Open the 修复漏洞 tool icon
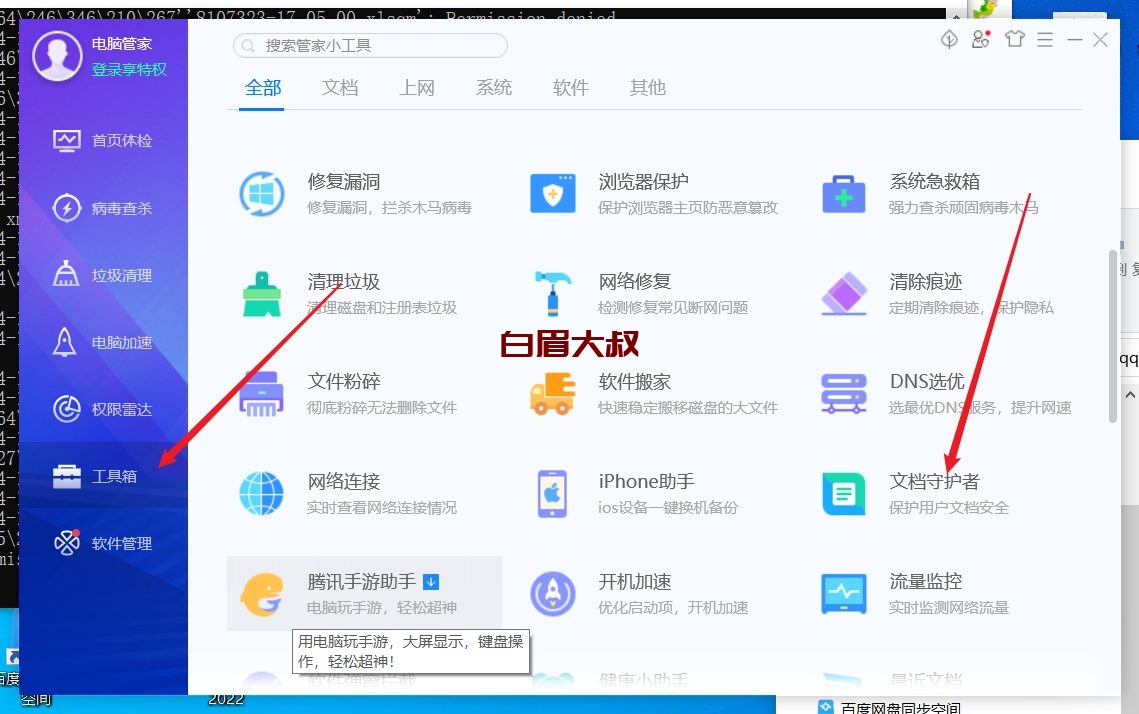This screenshot has width=1139, height=714. [262, 194]
